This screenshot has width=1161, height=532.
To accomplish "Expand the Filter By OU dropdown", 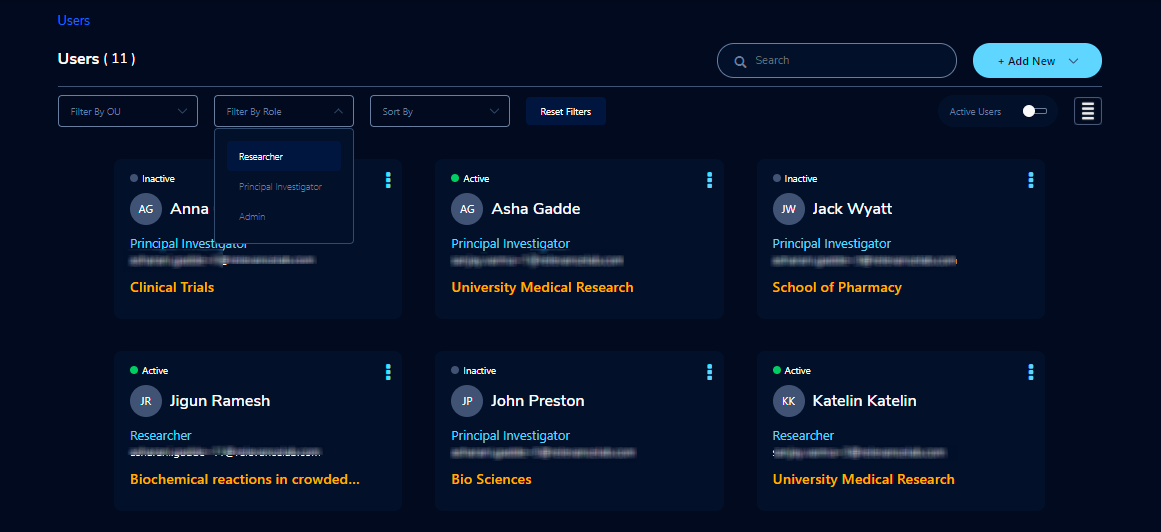I will (x=128, y=111).
